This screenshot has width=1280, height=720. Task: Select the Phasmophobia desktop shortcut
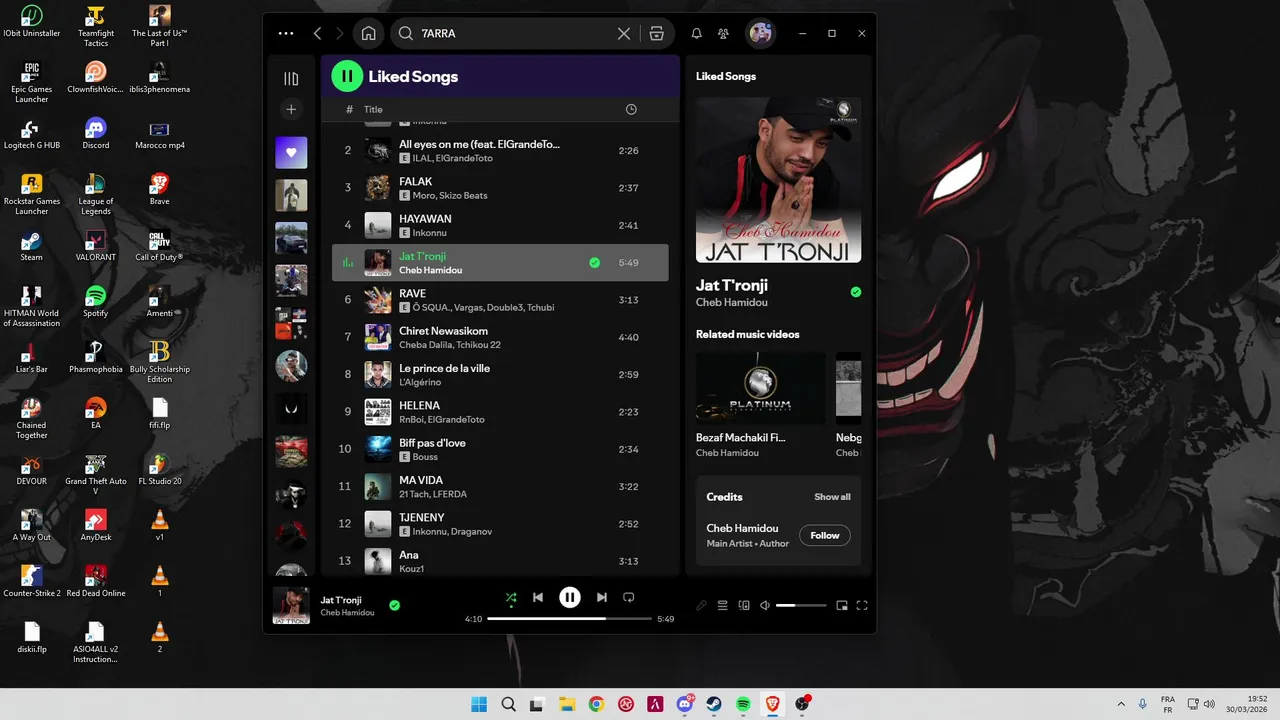coord(95,356)
